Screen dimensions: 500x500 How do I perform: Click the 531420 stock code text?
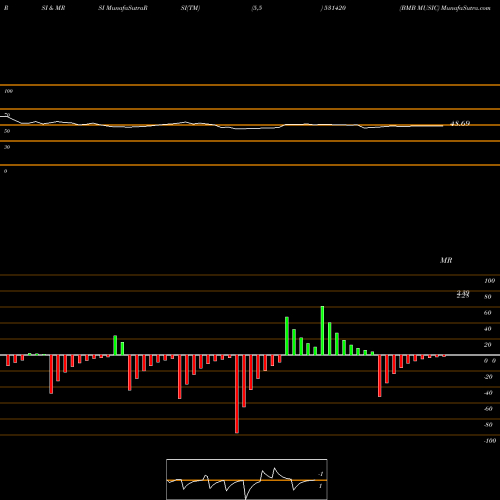coord(334,8)
